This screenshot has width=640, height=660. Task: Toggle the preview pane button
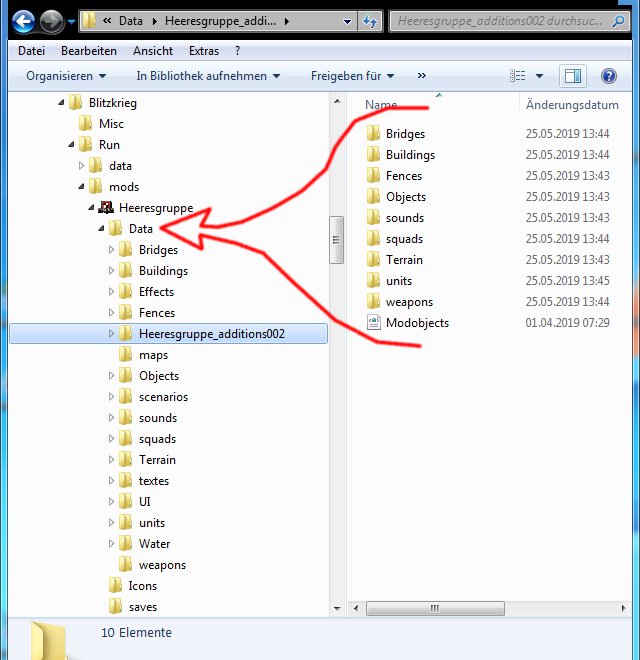click(573, 76)
